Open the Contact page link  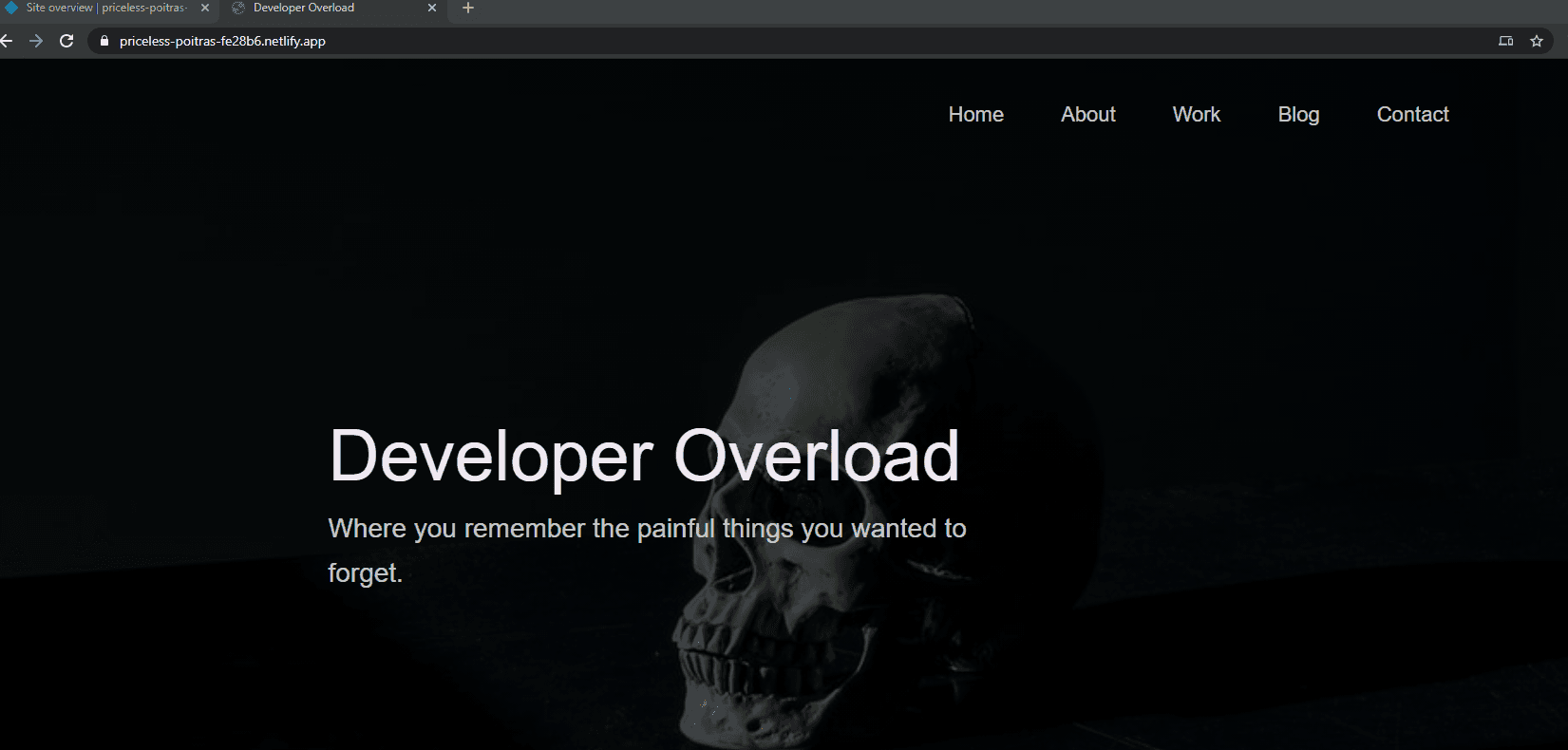point(1412,114)
